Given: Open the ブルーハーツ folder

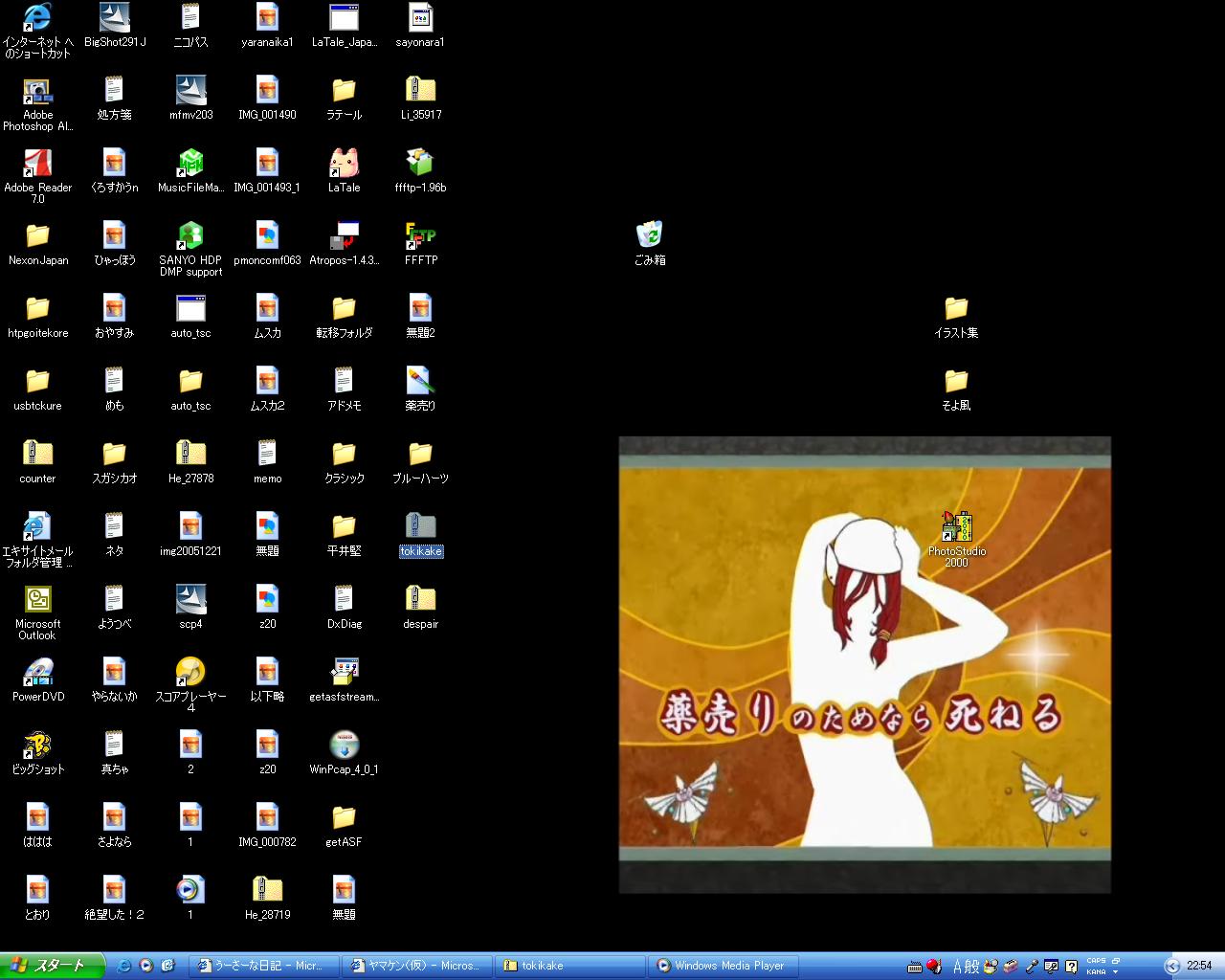Looking at the screenshot, I should point(421,461).
